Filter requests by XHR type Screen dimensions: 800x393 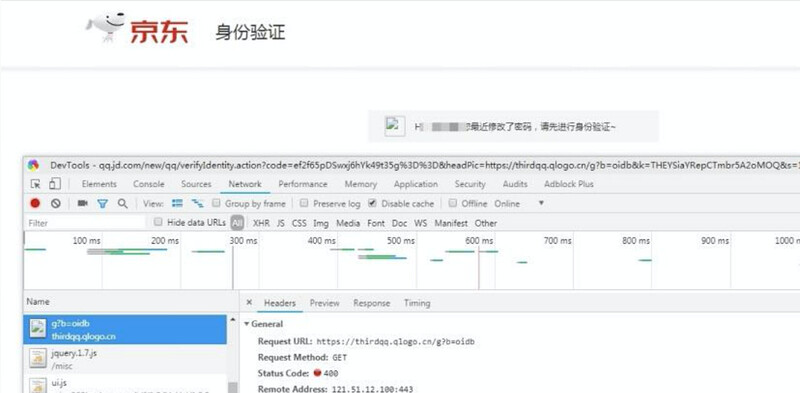261,223
